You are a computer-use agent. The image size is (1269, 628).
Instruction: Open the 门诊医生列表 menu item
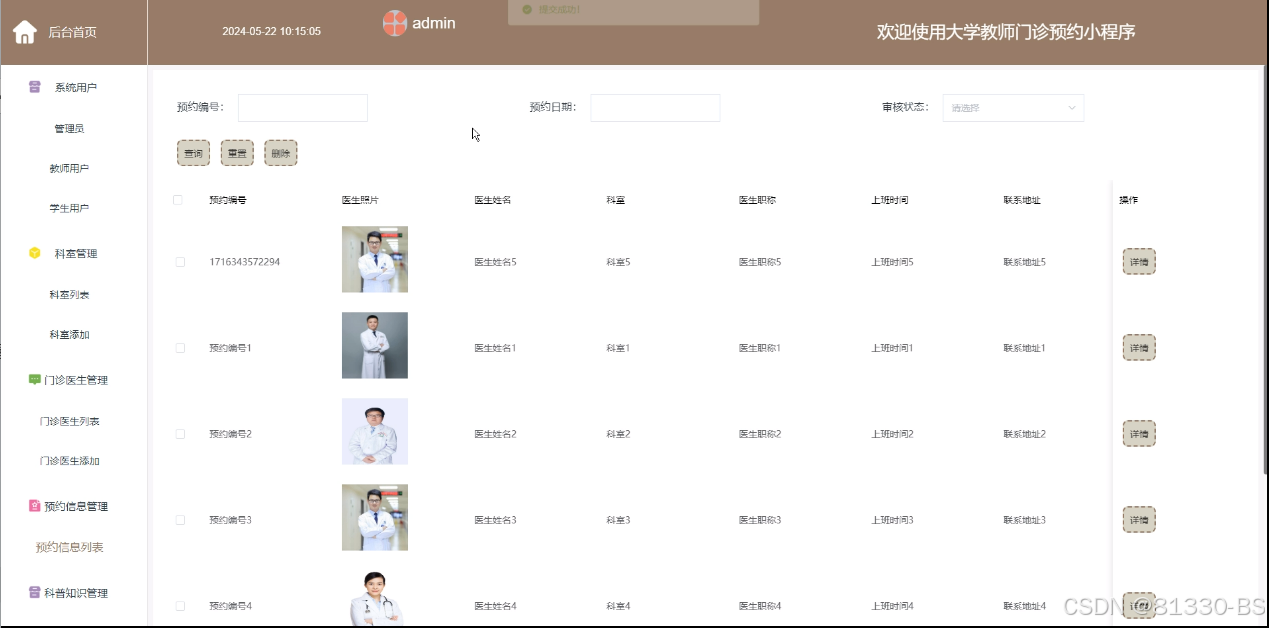pyautogui.click(x=69, y=421)
